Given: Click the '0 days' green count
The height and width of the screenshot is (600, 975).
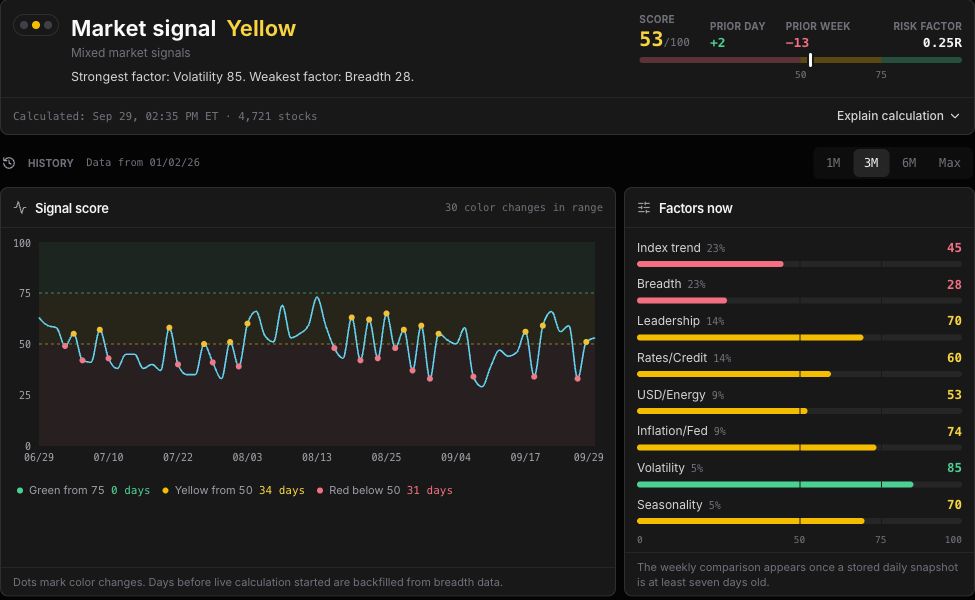Looking at the screenshot, I should point(131,491).
